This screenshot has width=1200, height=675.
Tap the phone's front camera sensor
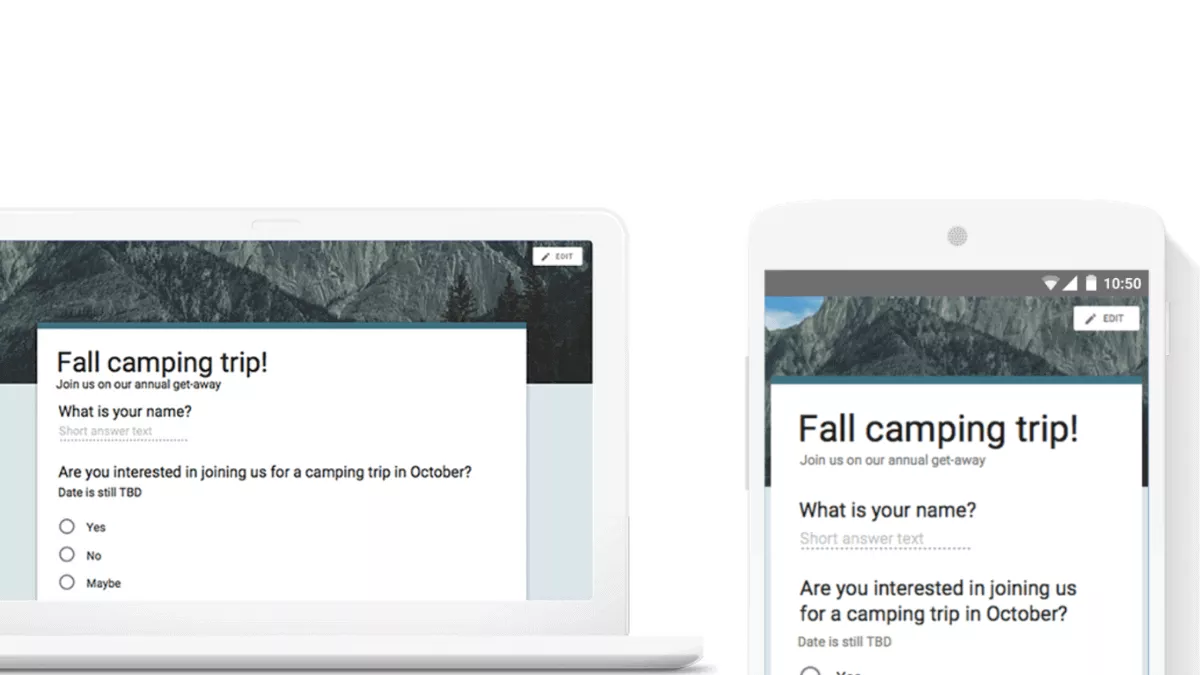(x=957, y=236)
